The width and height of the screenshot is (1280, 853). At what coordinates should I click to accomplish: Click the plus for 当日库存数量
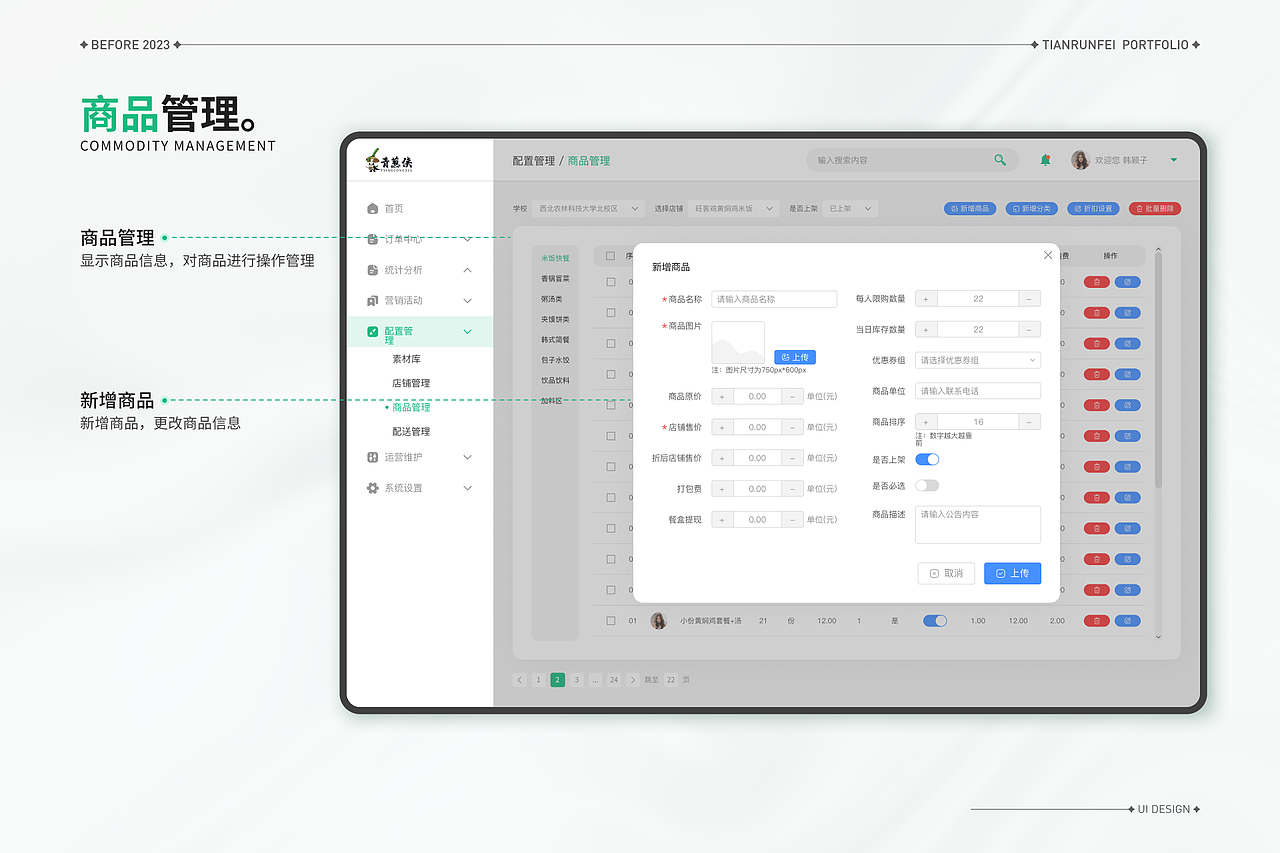(926, 330)
